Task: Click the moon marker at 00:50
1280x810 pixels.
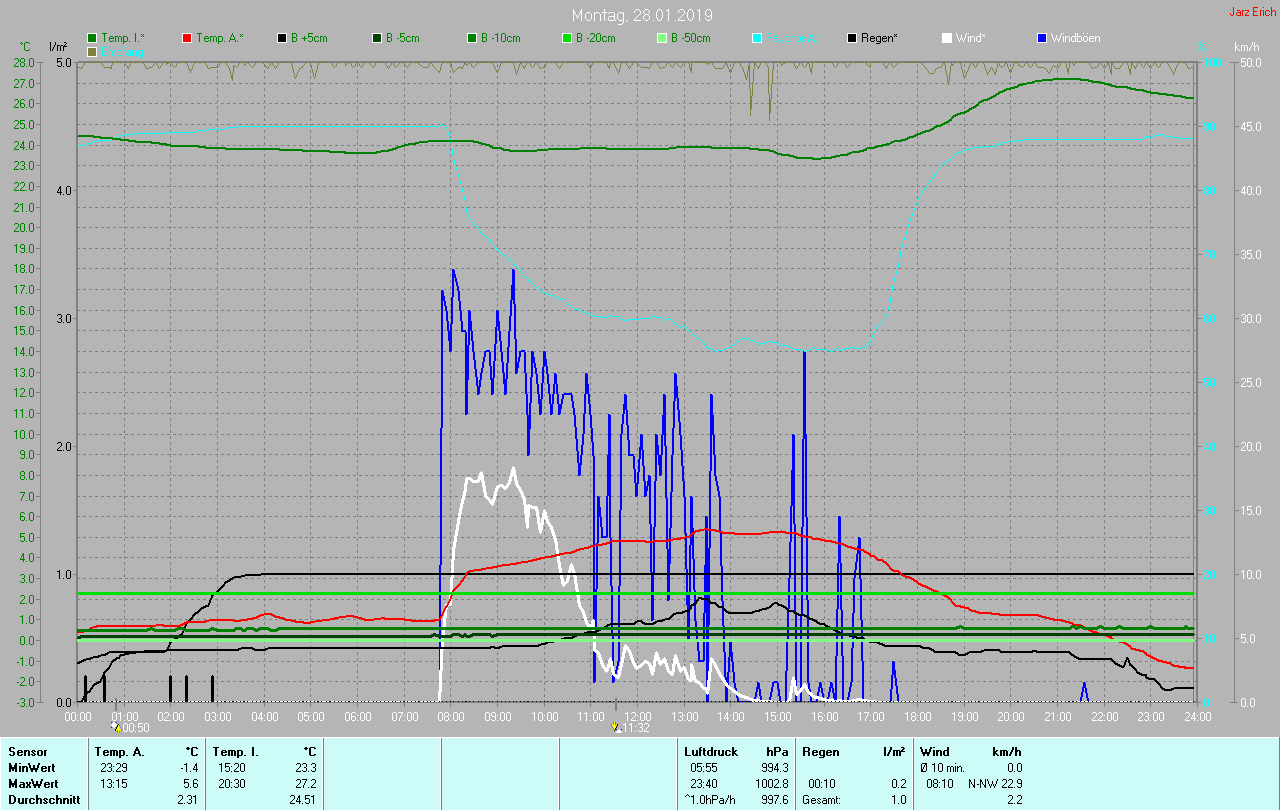Action: click(116, 727)
